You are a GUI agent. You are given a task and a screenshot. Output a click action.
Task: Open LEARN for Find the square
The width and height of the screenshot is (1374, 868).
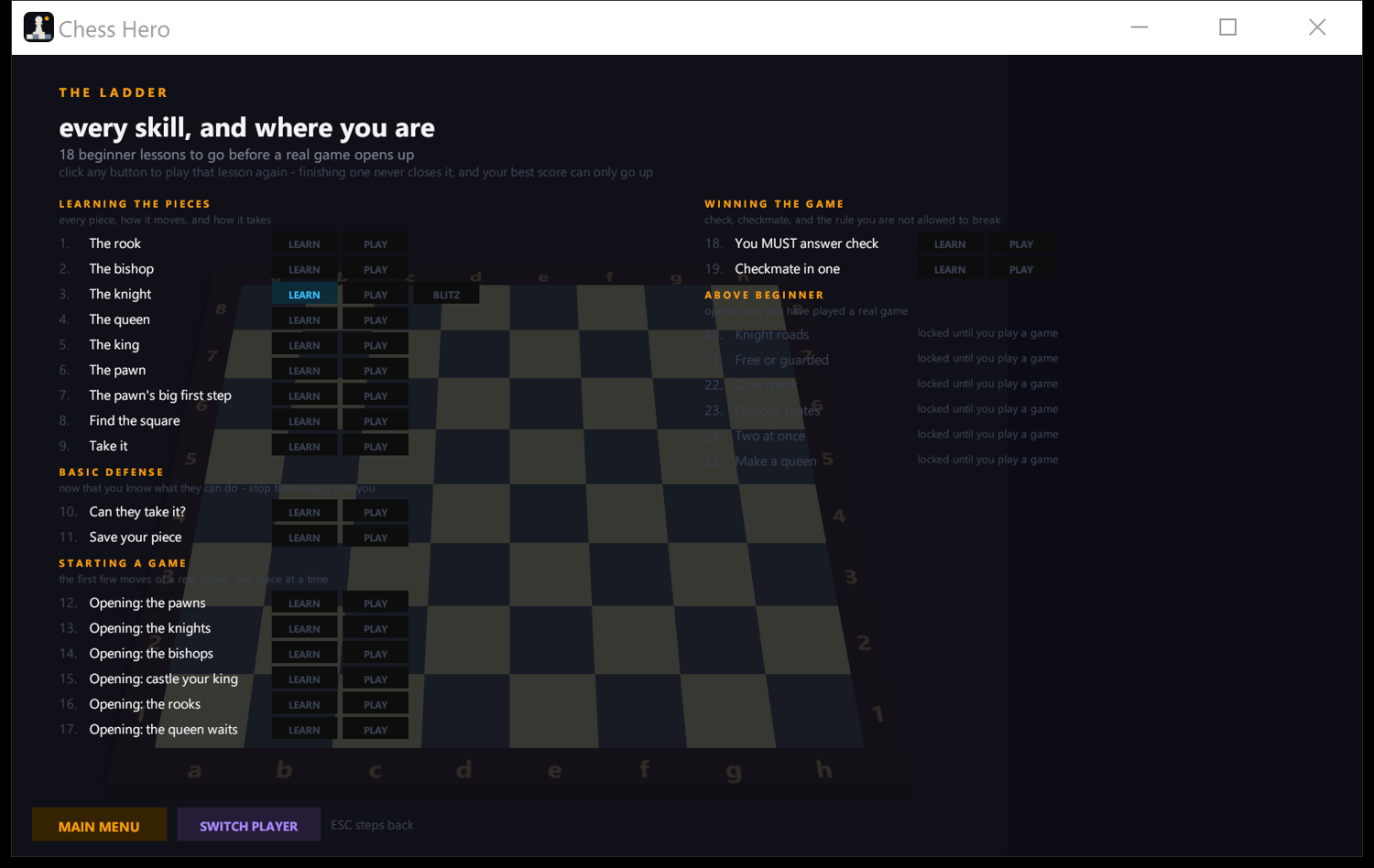(304, 421)
